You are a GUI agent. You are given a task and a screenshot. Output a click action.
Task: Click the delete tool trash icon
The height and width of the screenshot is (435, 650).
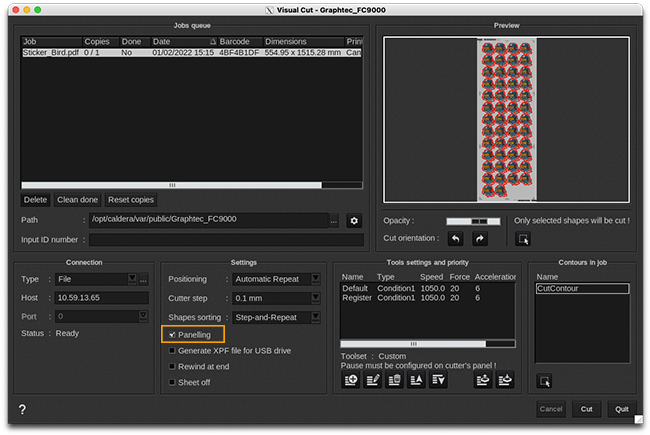(395, 380)
